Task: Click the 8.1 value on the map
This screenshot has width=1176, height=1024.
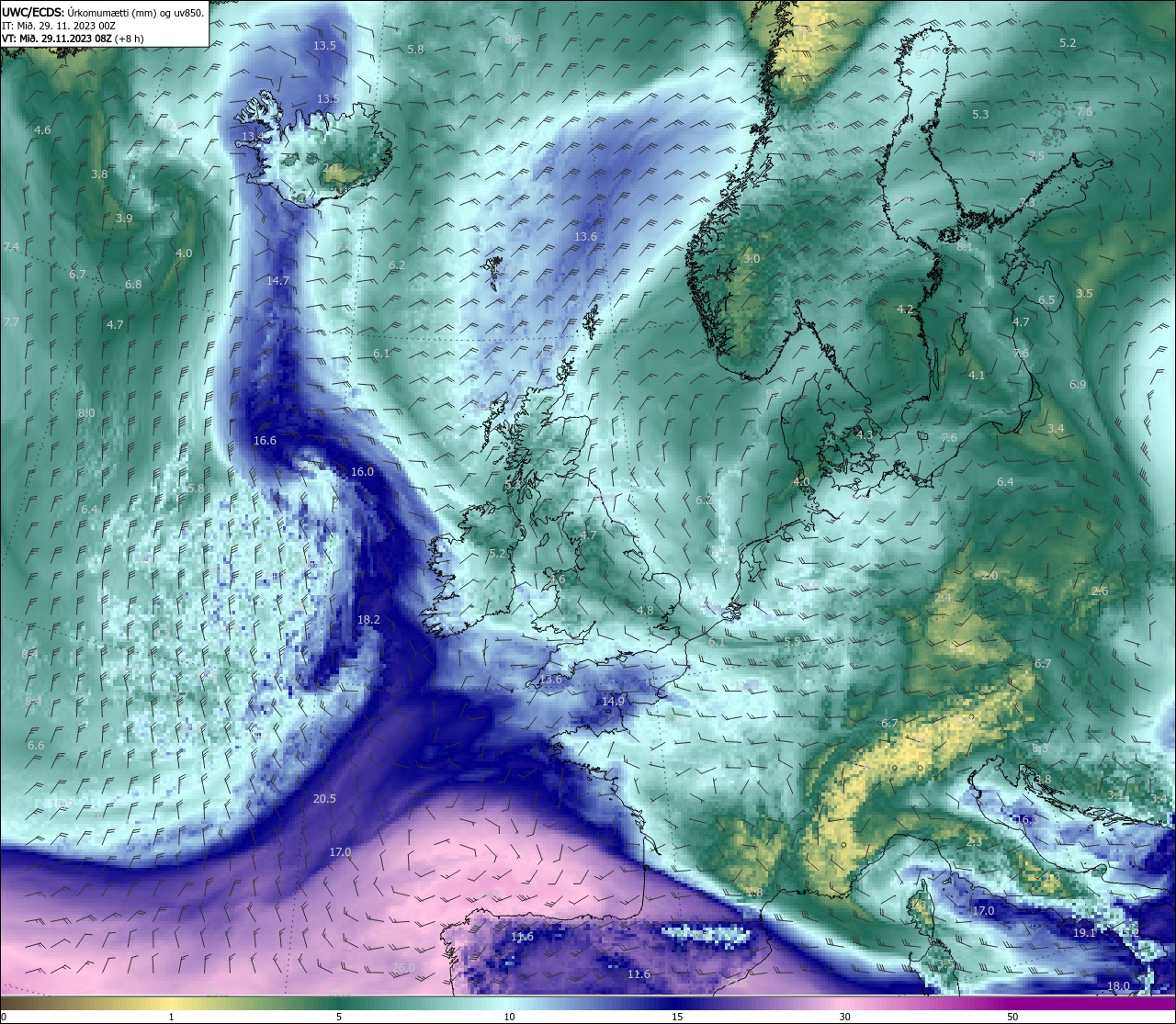Action: [x=965, y=247]
